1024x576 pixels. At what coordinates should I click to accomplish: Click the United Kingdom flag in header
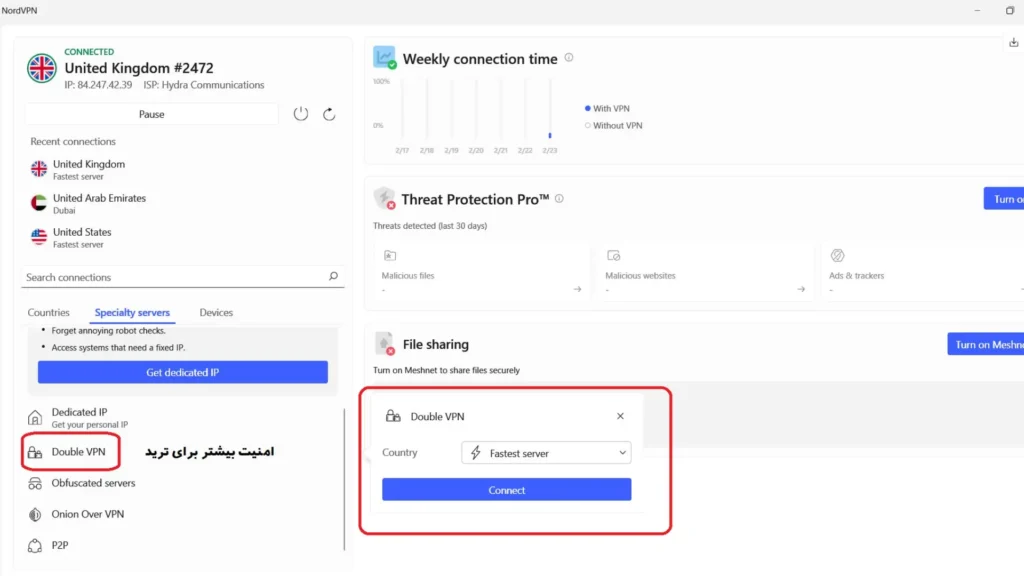[x=41, y=68]
